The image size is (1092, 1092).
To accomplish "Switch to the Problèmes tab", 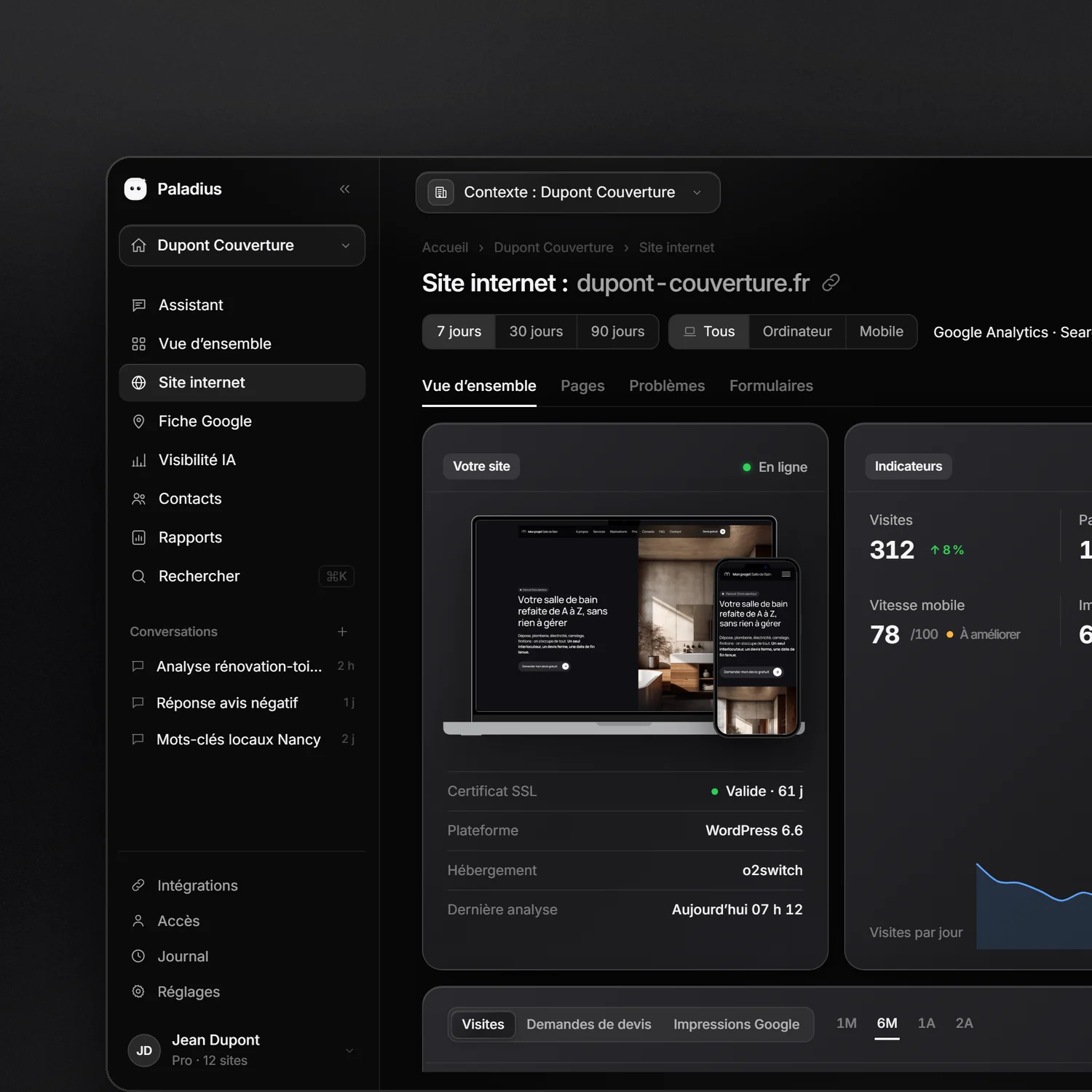I will 667,386.
